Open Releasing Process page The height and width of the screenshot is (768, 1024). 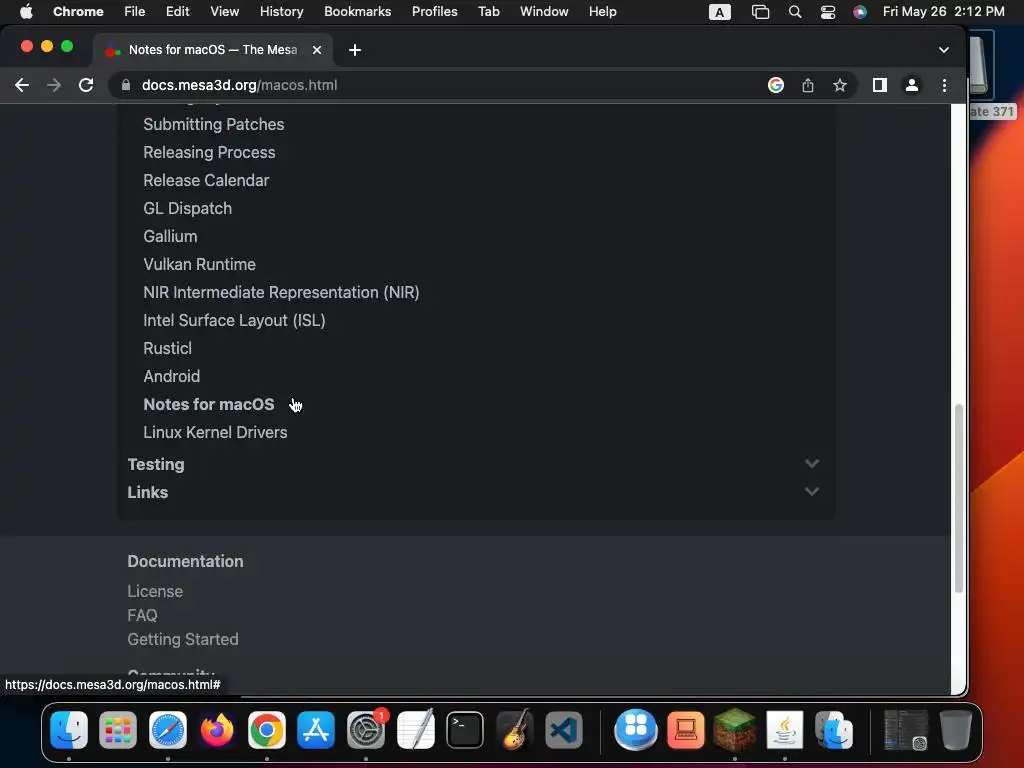point(209,152)
